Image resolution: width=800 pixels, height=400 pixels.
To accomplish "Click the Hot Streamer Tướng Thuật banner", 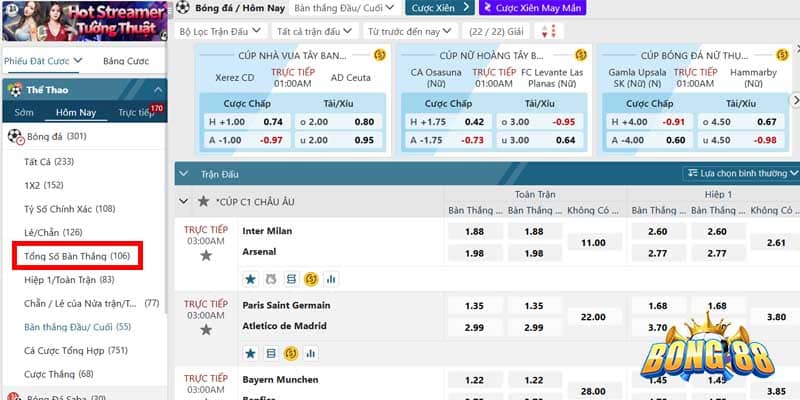I will tap(85, 21).
